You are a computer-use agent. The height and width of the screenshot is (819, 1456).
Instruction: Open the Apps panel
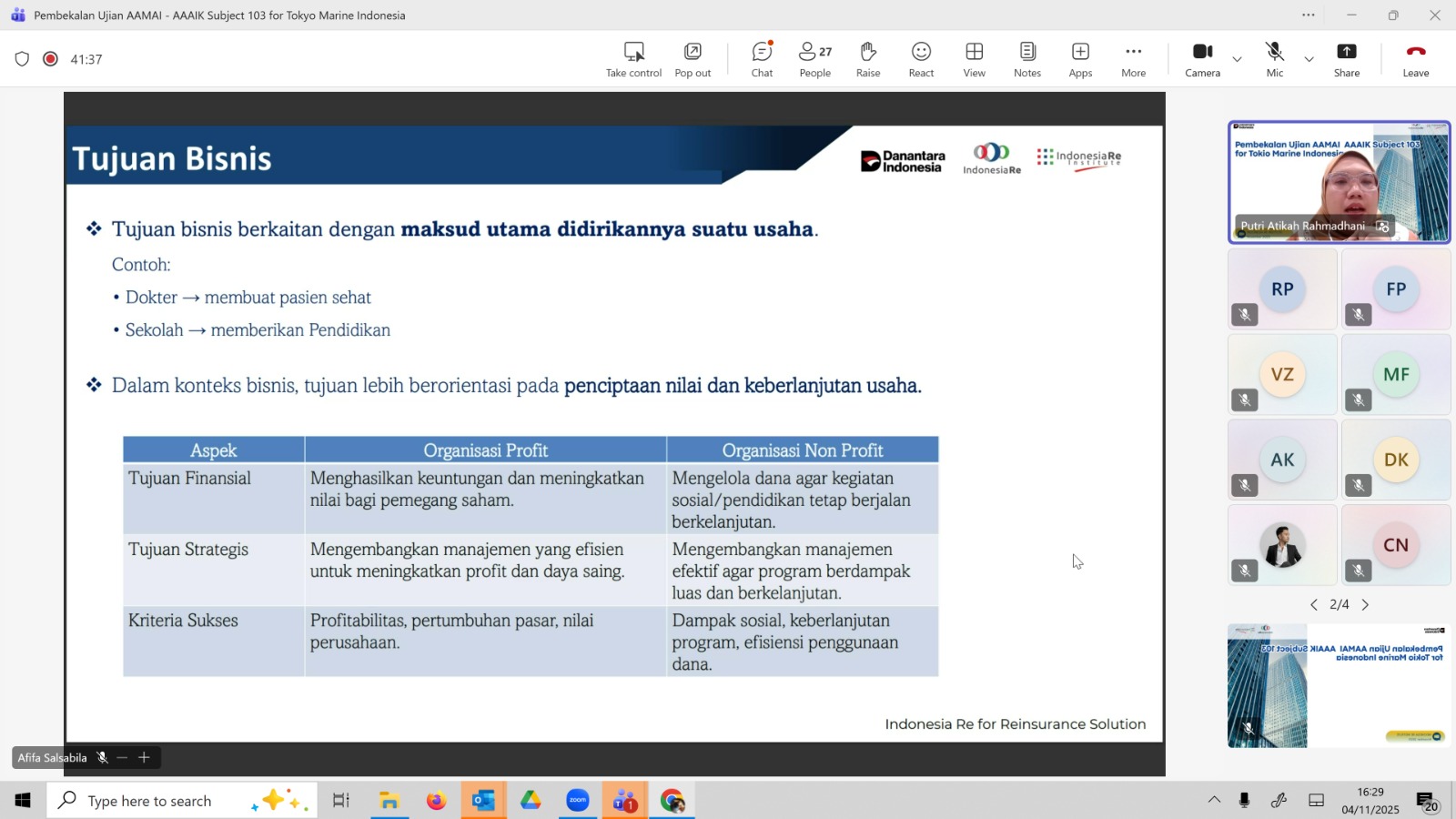point(1080,59)
